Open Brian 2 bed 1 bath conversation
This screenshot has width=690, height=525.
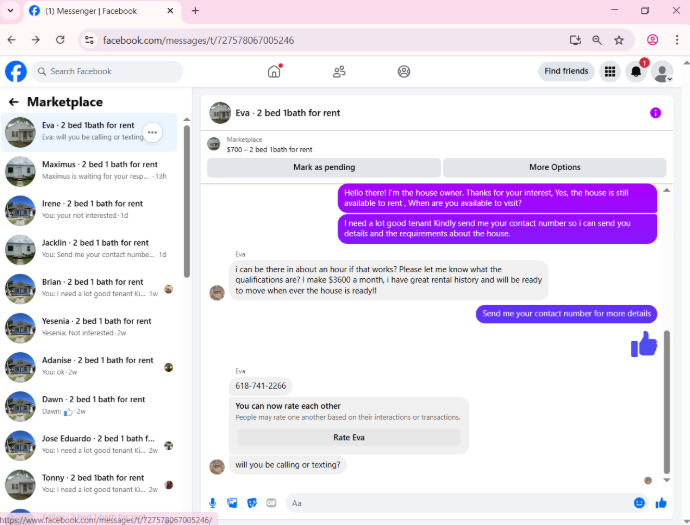point(89,289)
